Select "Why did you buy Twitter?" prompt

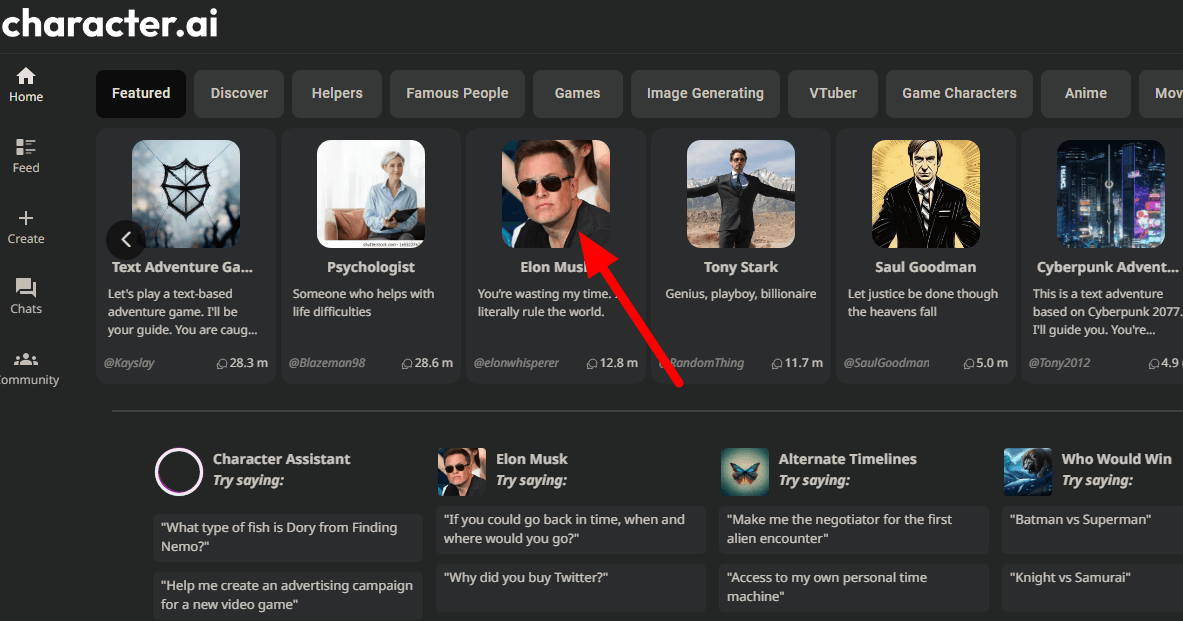(x=571, y=587)
